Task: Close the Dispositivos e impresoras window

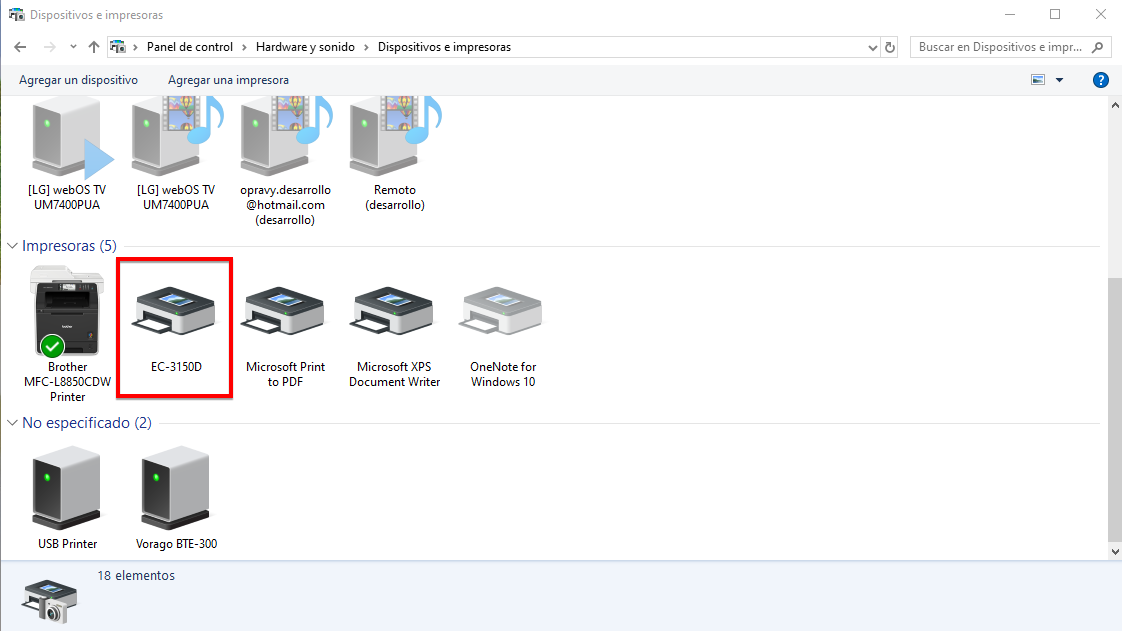Action: [1101, 14]
